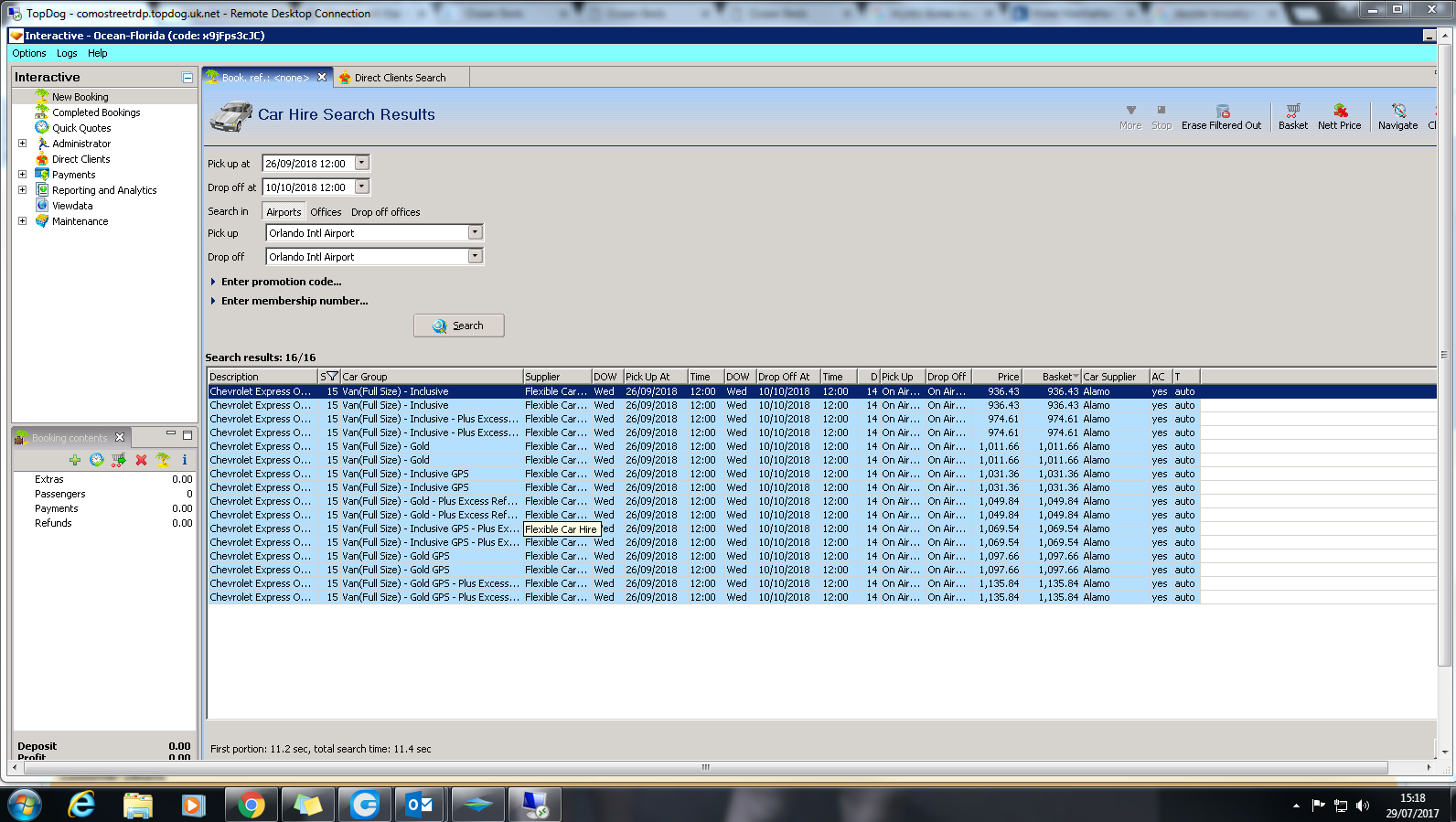Image resolution: width=1456 pixels, height=822 pixels.
Task: Click the Payments dollar icon in sidebar
Action: point(42,174)
